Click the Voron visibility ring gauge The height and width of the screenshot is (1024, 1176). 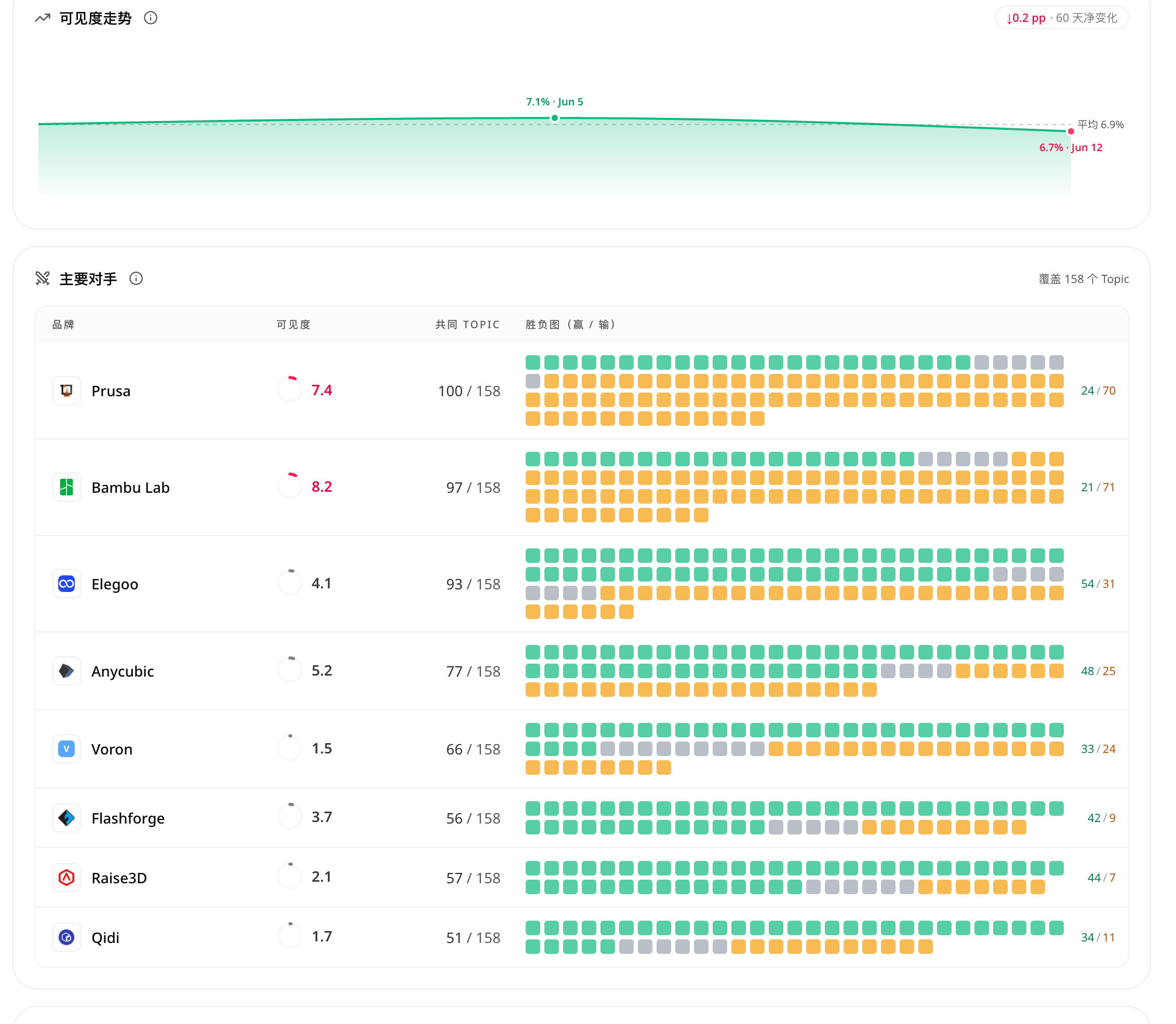(x=290, y=748)
